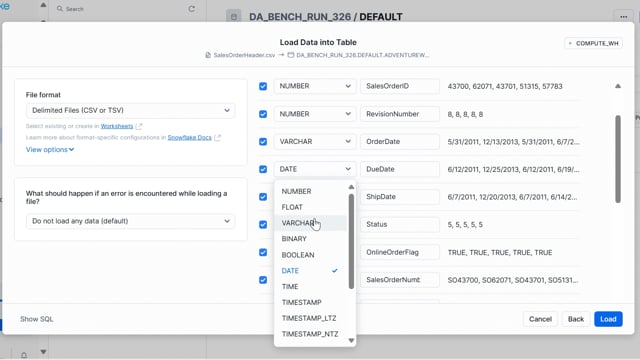Open the File format dropdown

(131, 110)
